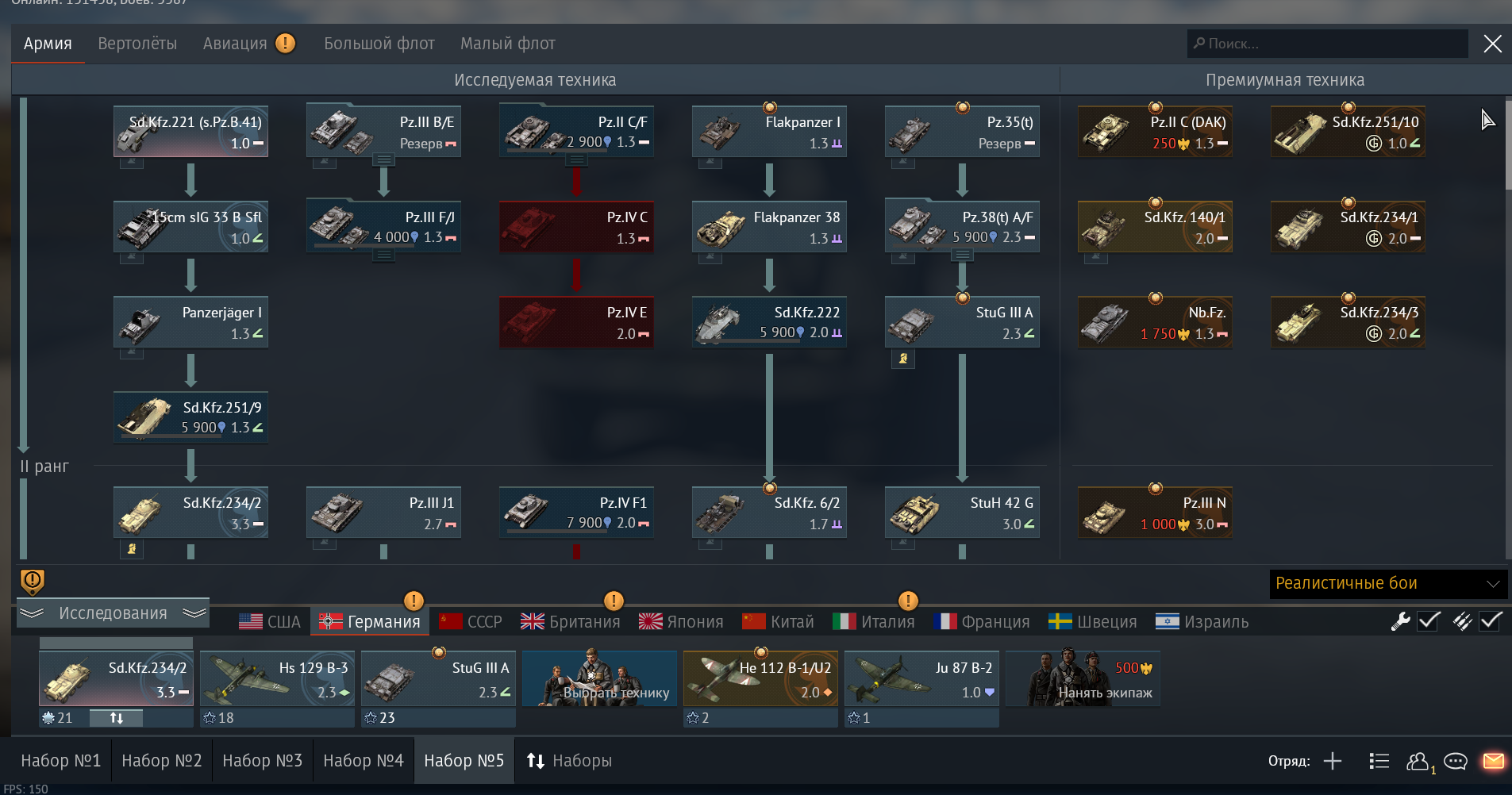Select the Flakpanzer 38 vehicle card

(x=769, y=227)
